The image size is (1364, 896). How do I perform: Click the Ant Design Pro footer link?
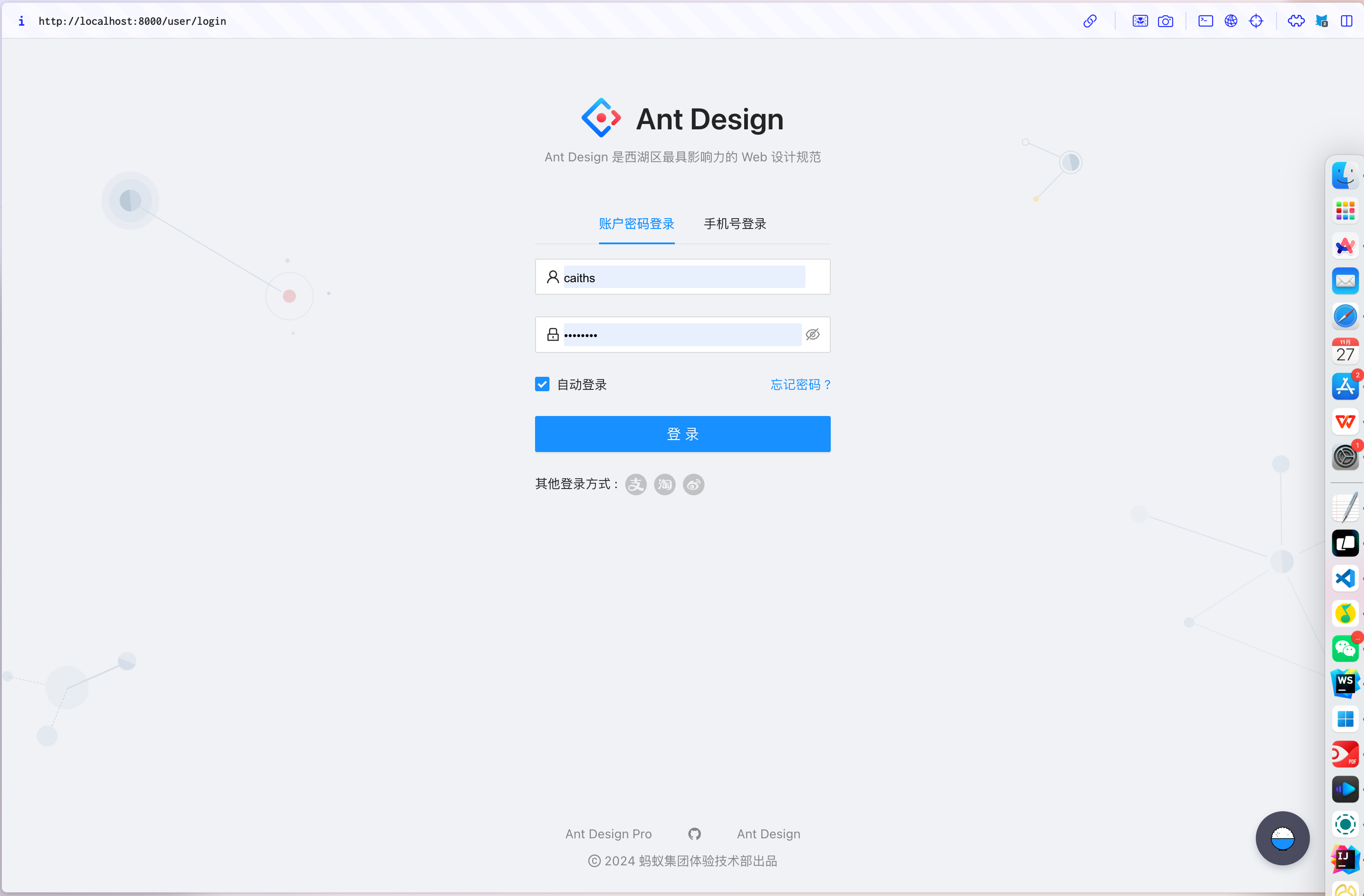point(609,833)
